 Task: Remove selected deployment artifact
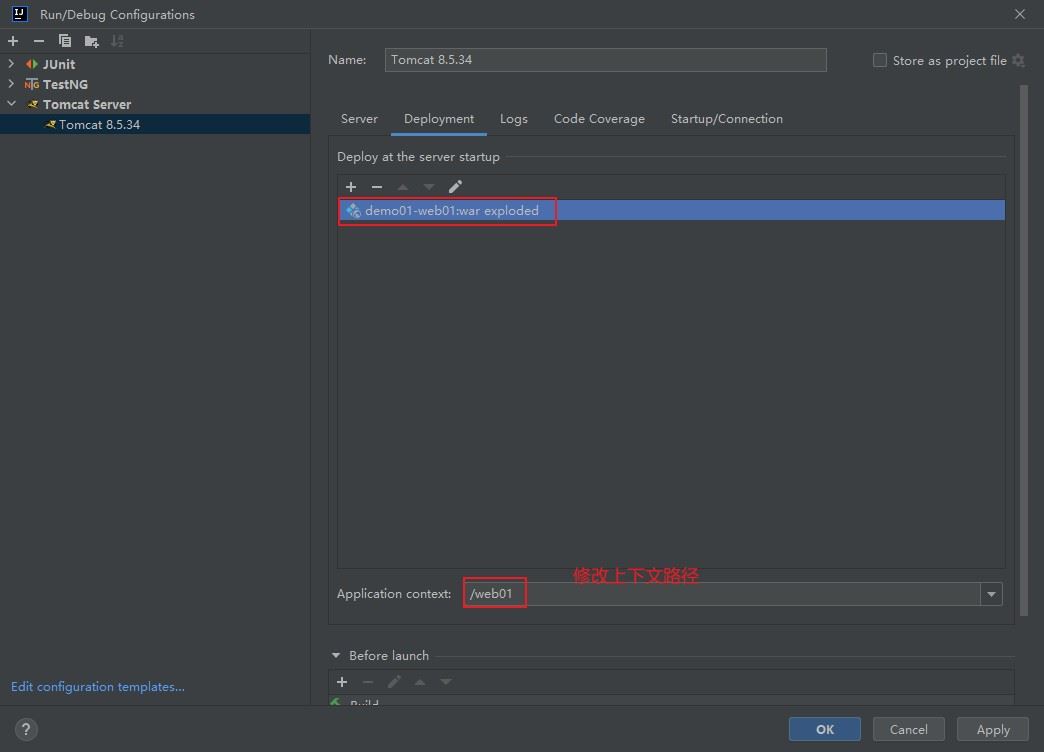tap(377, 187)
